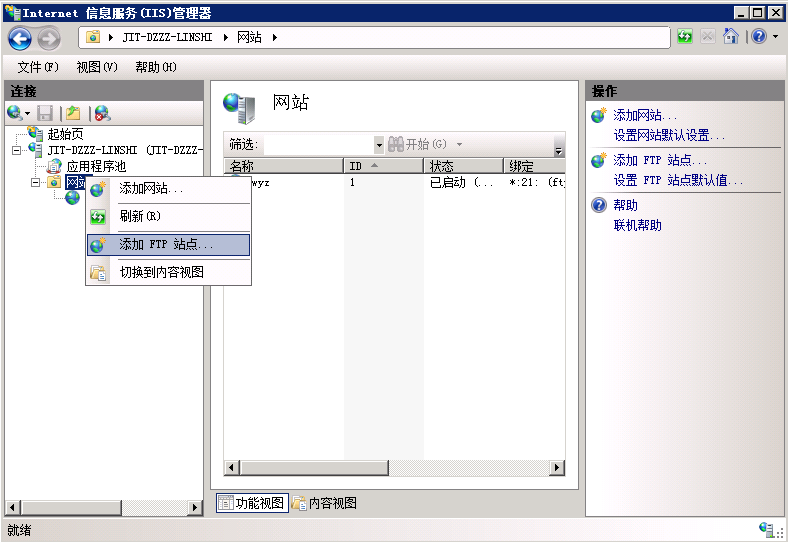
Task: Collapse the JIT-DZZZ-LINSHI server node
Action: coord(17,150)
